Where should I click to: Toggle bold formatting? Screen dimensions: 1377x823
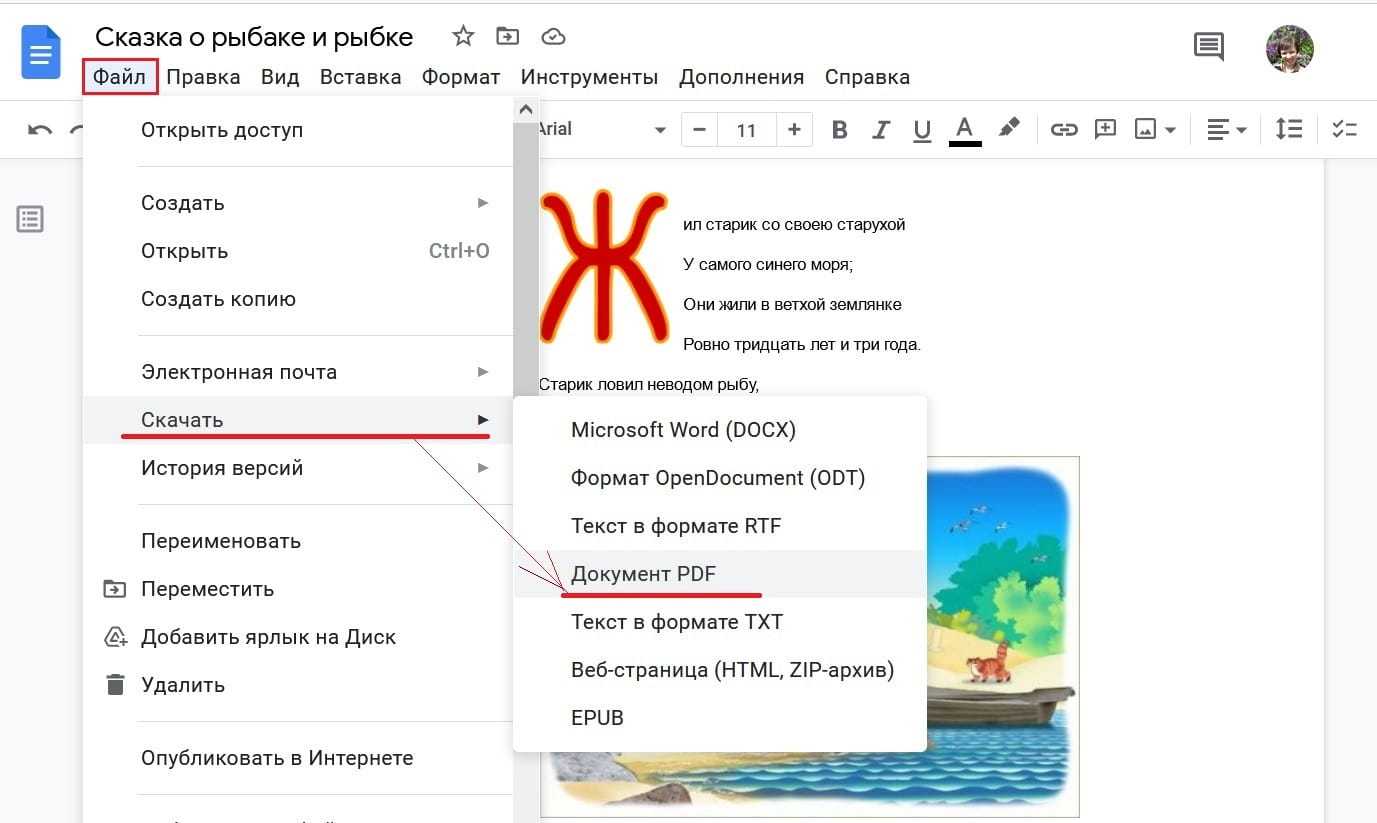point(839,129)
